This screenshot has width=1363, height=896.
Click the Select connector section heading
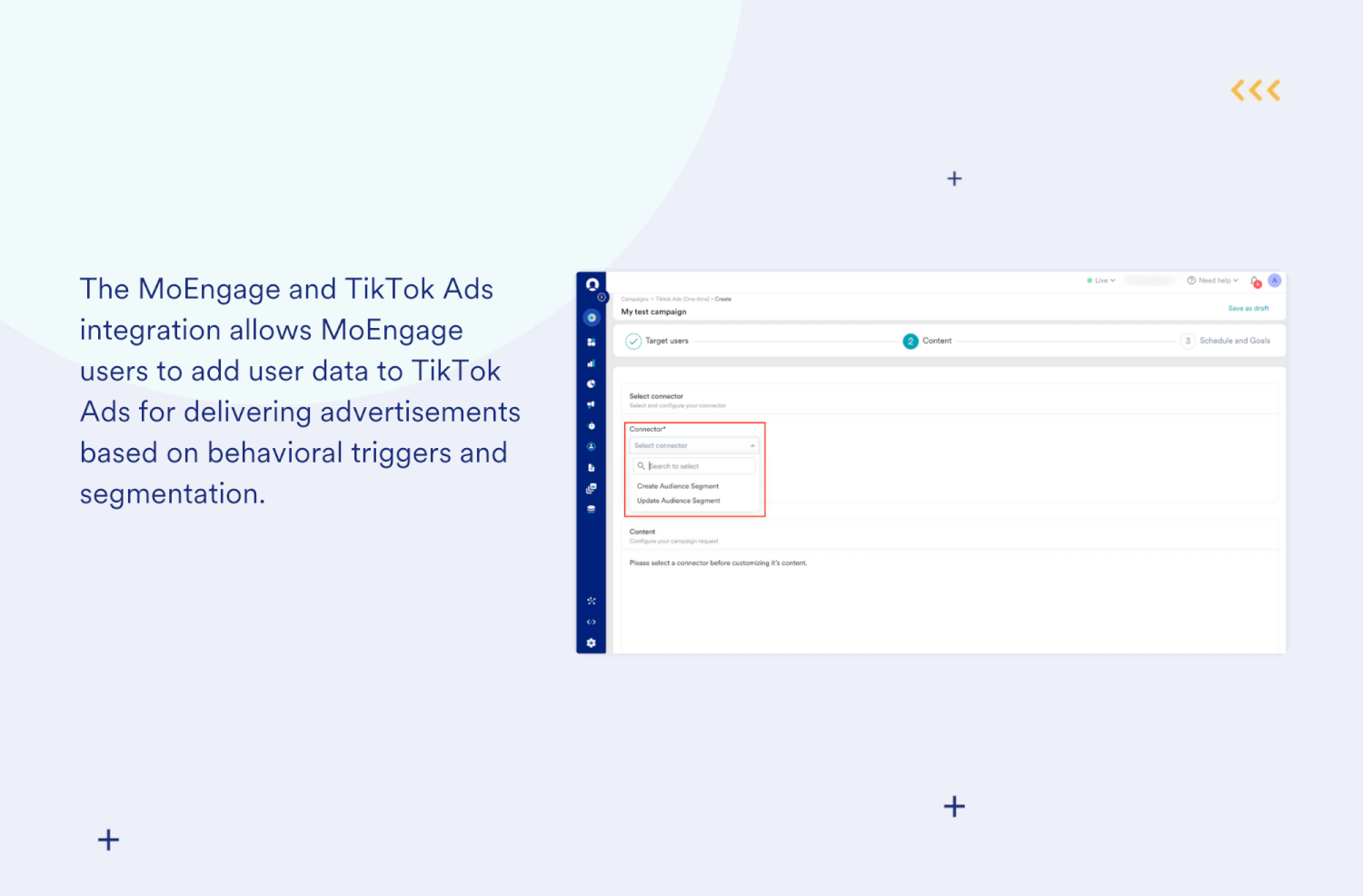(656, 396)
